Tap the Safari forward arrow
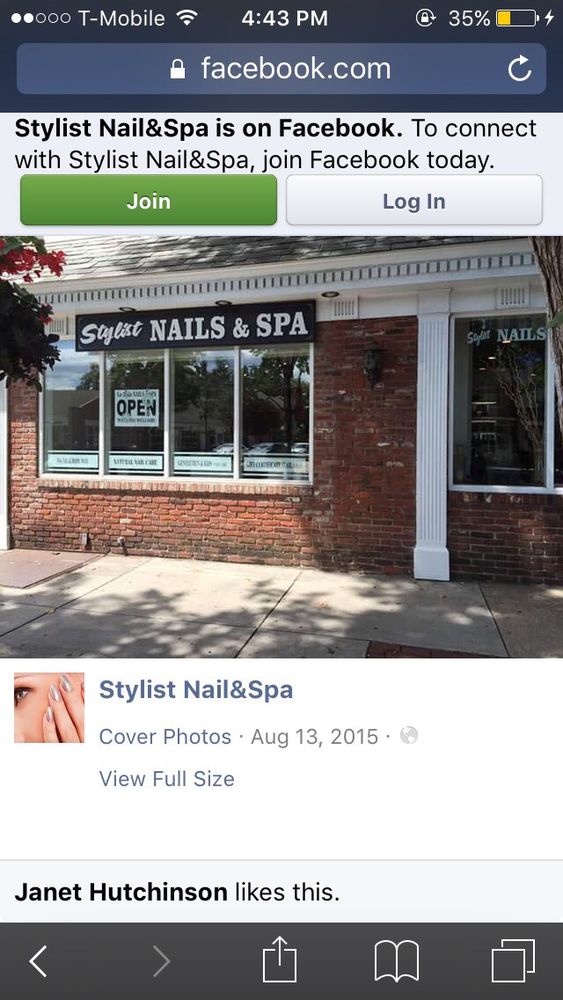 pos(161,961)
